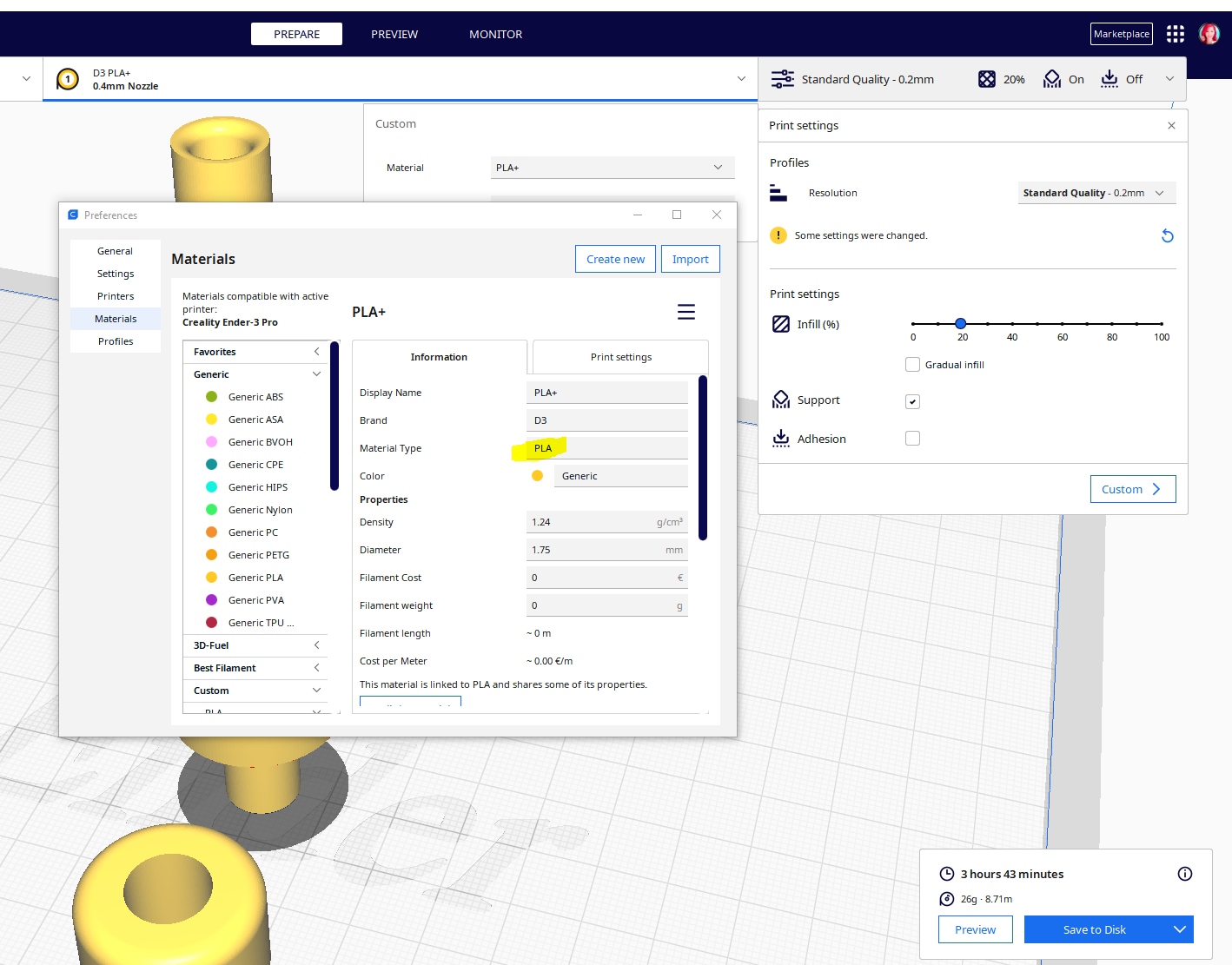This screenshot has height=965, width=1232.
Task: Switch to the PREVIEW tab
Action: click(394, 34)
